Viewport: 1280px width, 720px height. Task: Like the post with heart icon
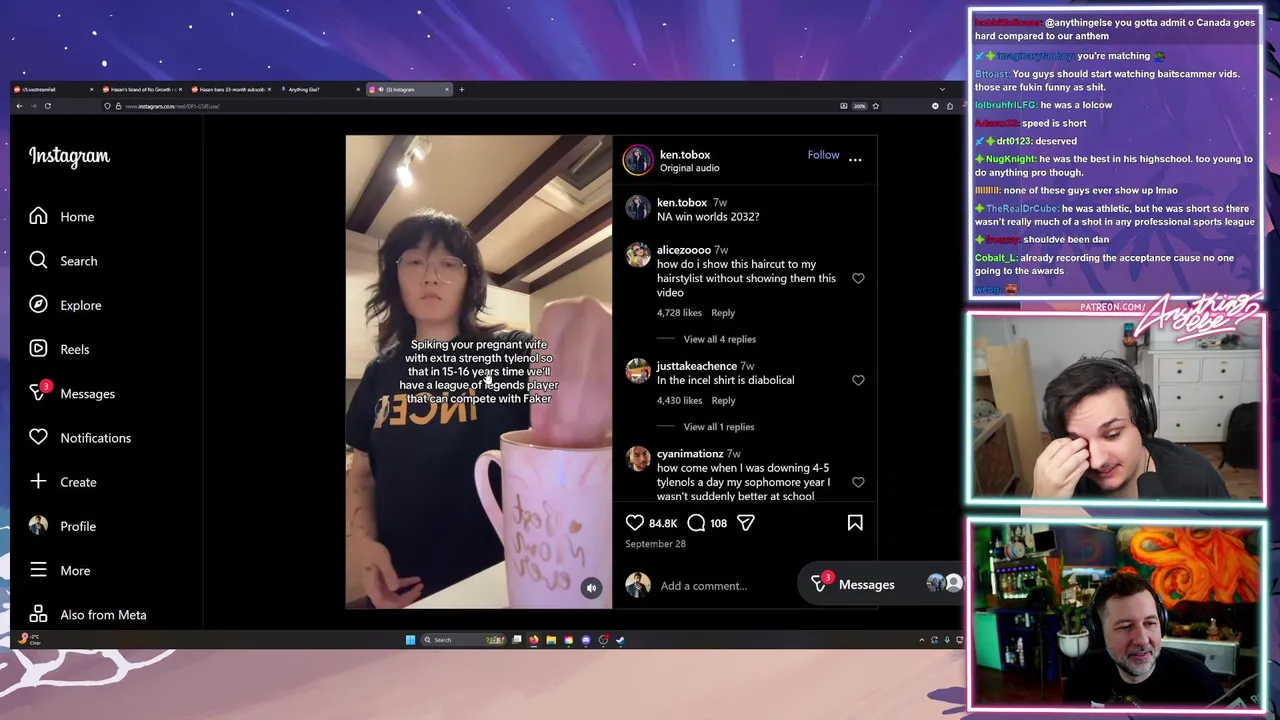635,523
